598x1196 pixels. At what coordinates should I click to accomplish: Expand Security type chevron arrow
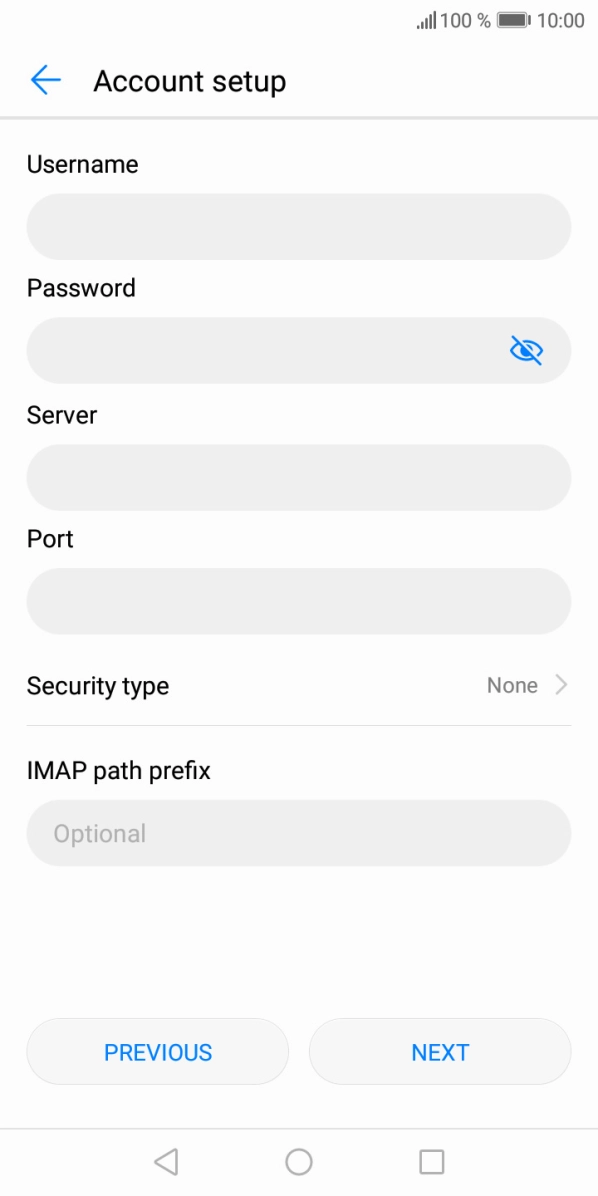(x=561, y=685)
